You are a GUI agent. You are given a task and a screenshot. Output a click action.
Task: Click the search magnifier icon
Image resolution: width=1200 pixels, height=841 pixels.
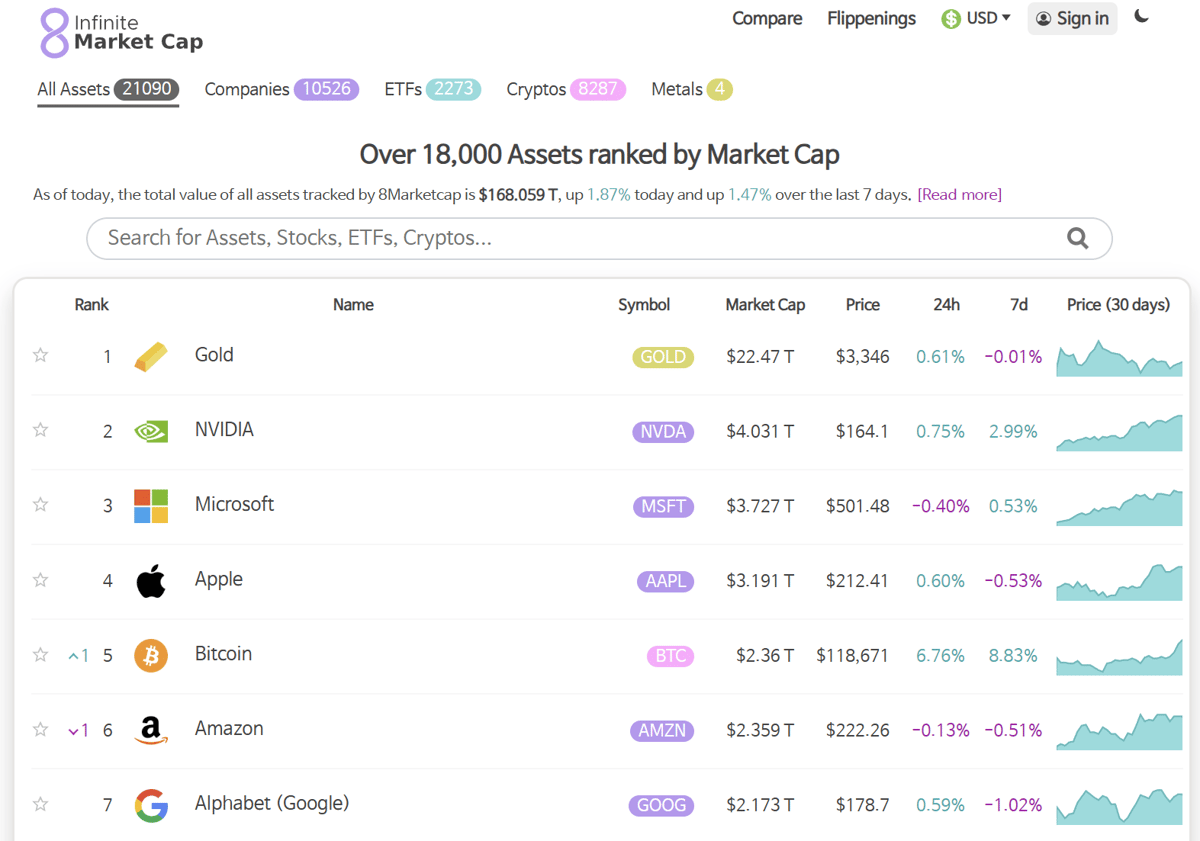pyautogui.click(x=1077, y=238)
